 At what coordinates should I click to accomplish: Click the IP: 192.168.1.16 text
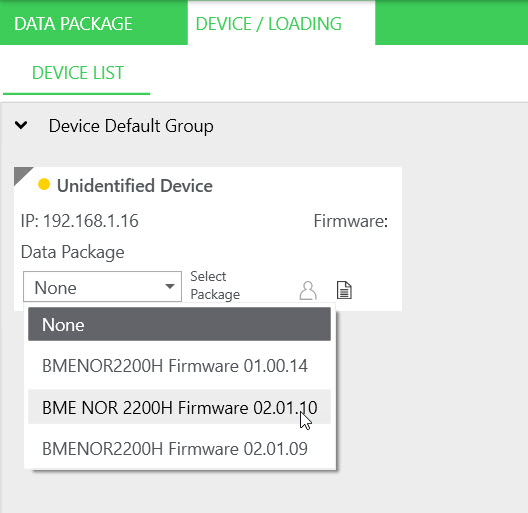tap(79, 221)
